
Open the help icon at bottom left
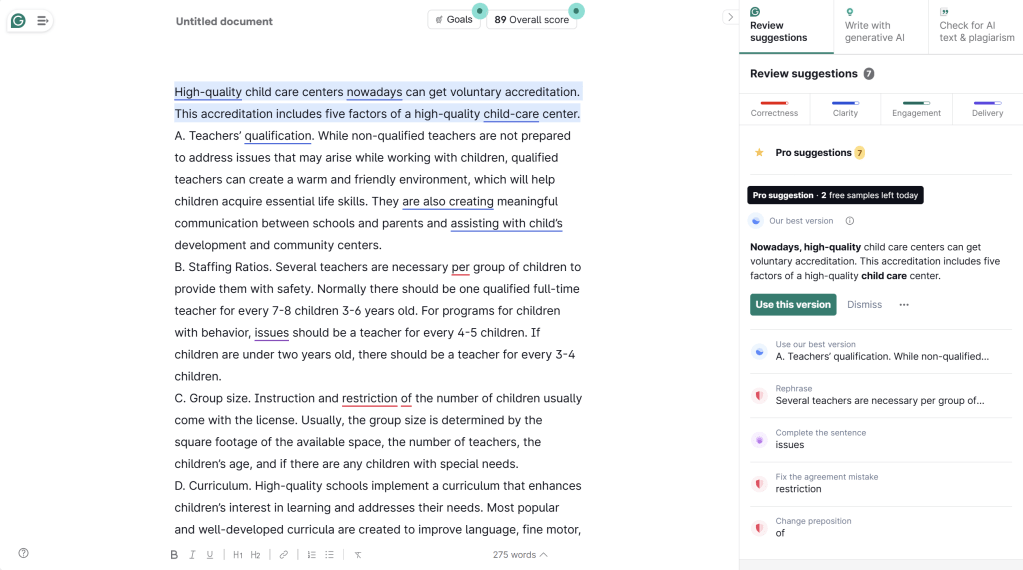(x=23, y=553)
